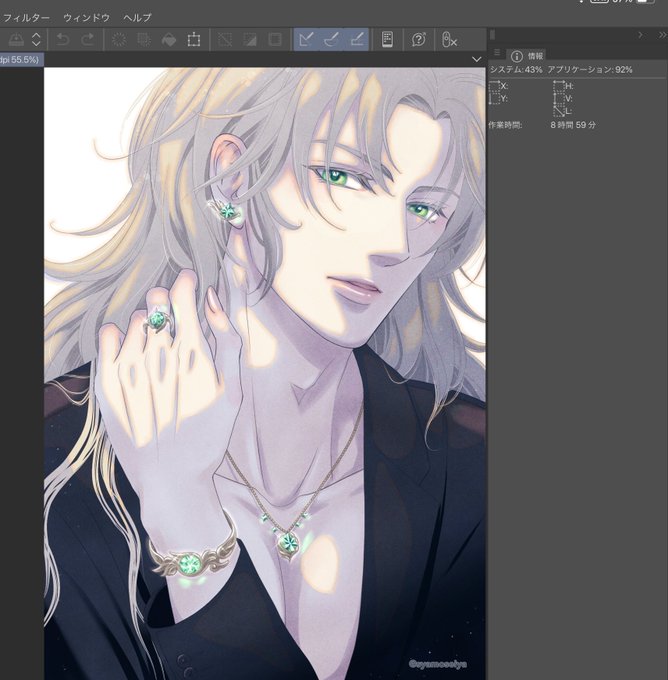The image size is (668, 680).
Task: Click the palette dock grip handle
Action: click(492, 35)
